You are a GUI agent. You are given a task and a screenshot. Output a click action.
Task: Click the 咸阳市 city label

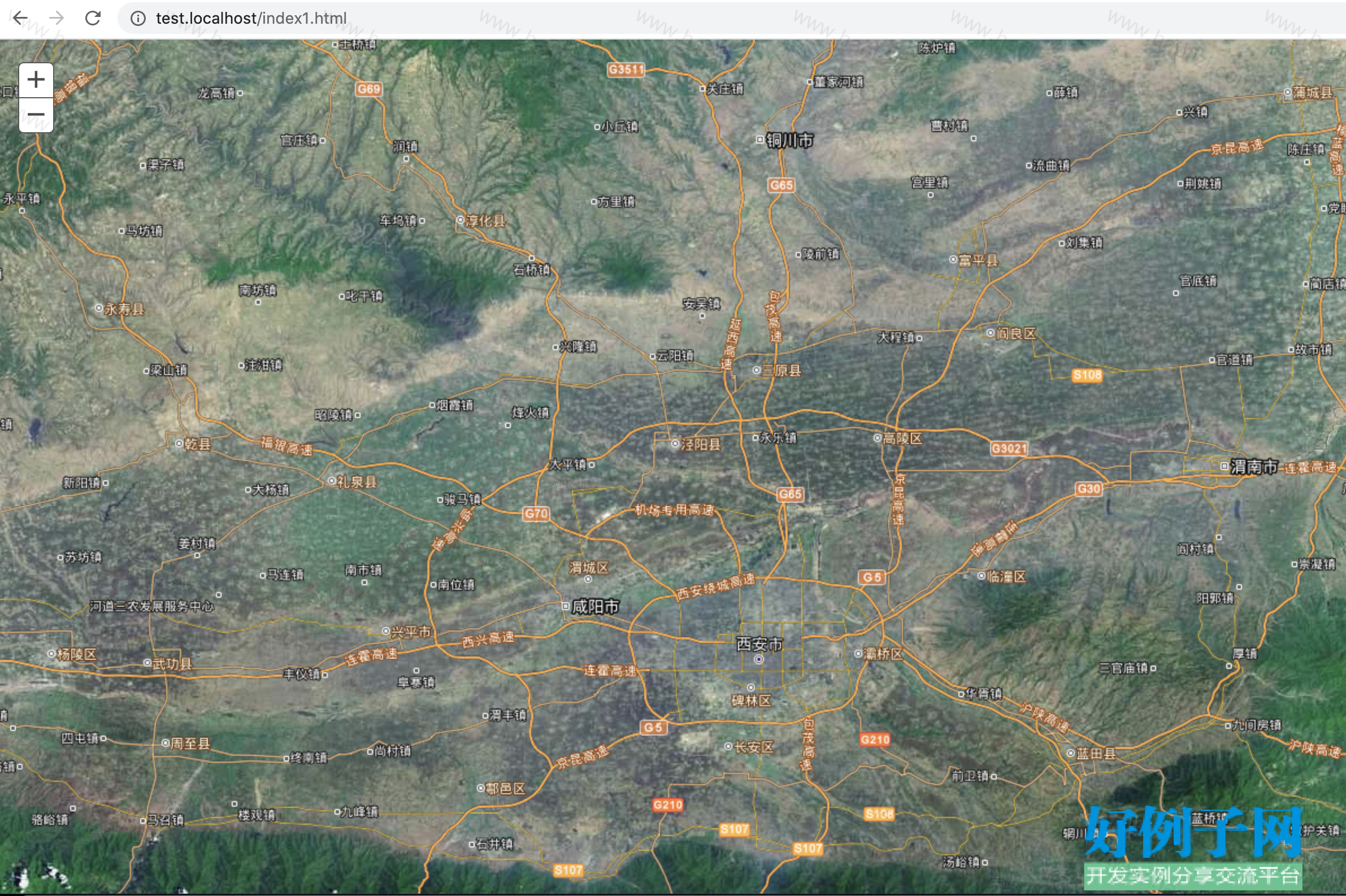(596, 606)
